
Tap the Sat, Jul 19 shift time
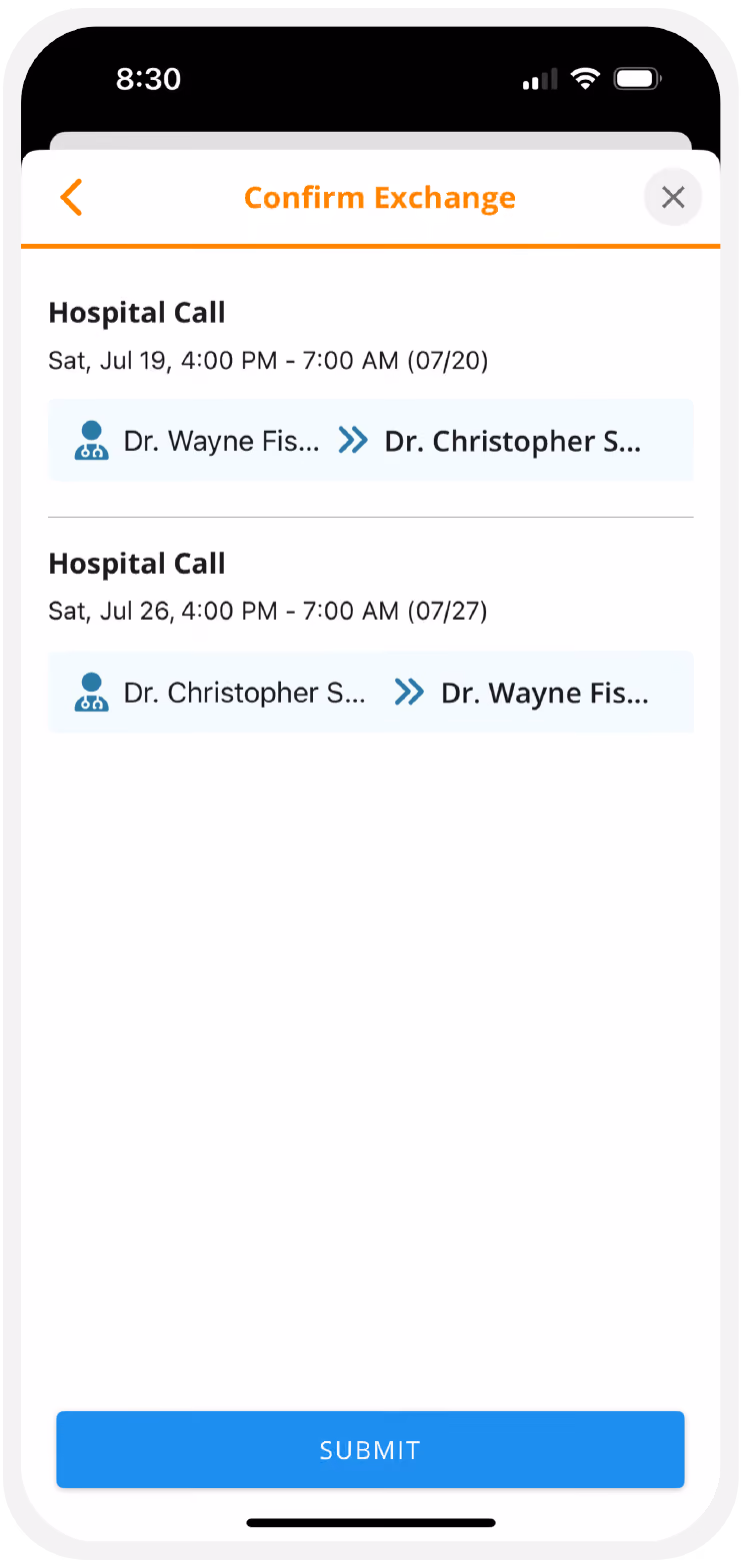(x=268, y=361)
